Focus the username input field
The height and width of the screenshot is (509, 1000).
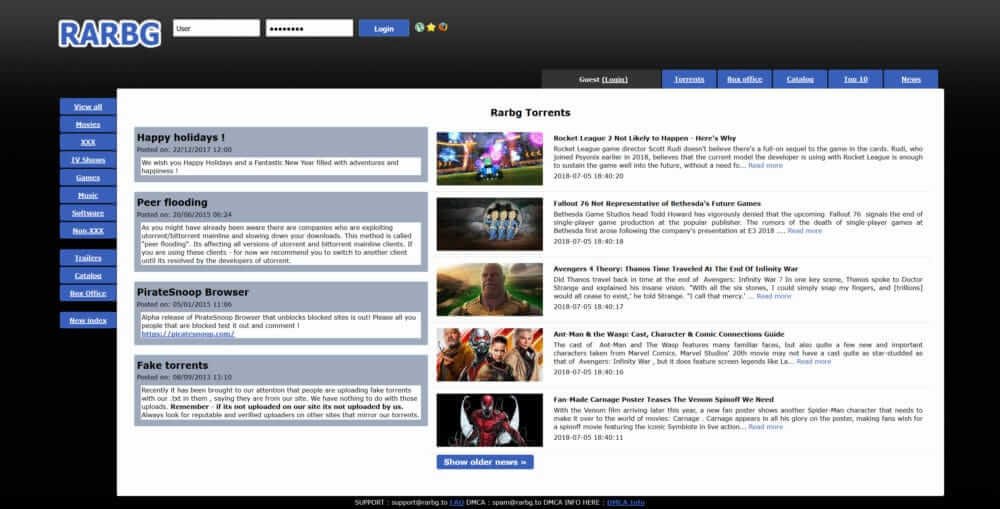[216, 28]
